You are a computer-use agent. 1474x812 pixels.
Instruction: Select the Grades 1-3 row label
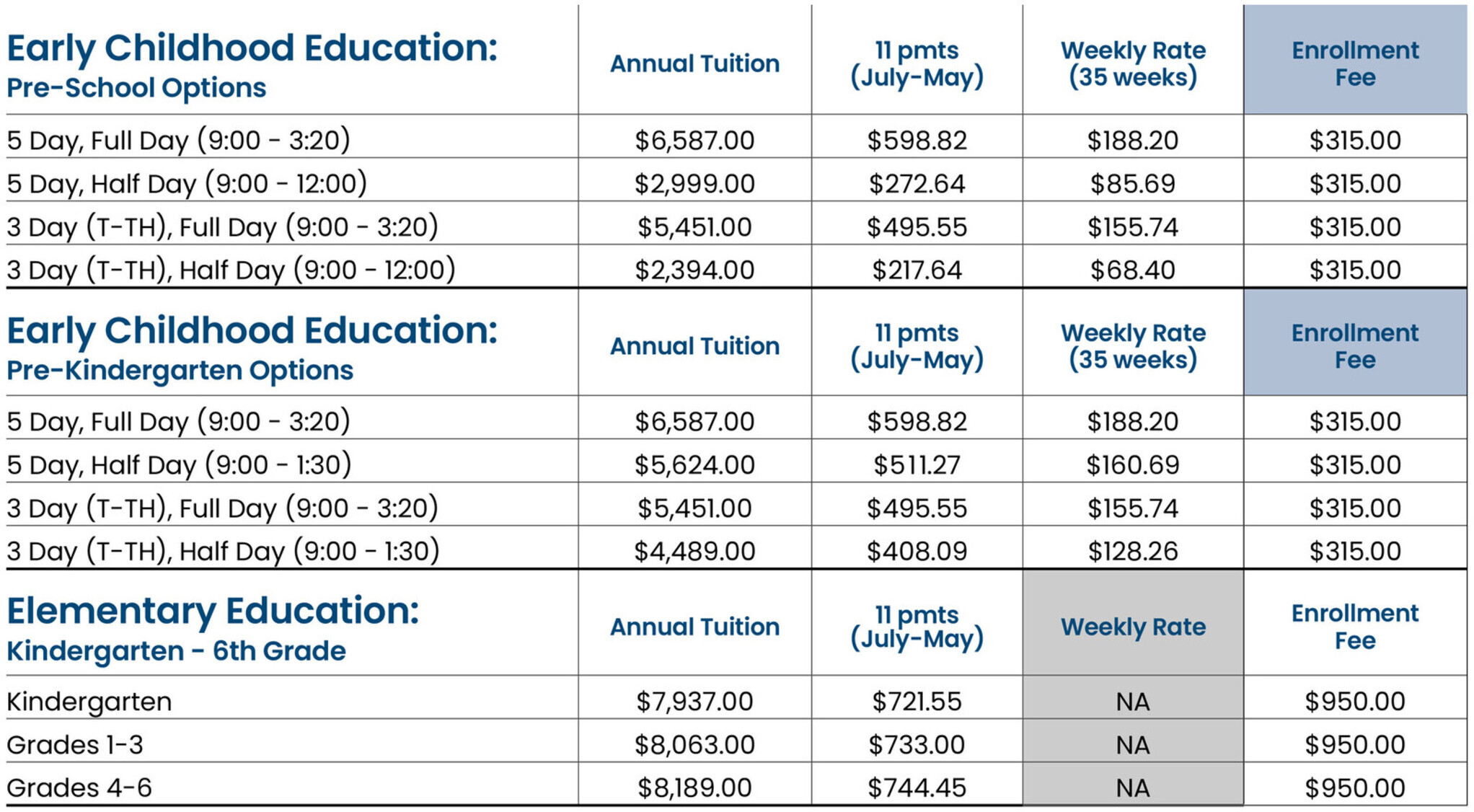(75, 745)
